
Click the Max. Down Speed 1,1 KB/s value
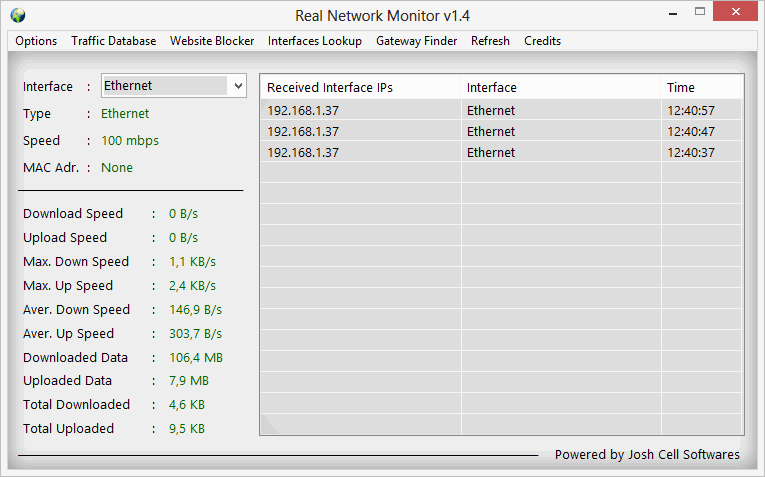pyautogui.click(x=192, y=262)
